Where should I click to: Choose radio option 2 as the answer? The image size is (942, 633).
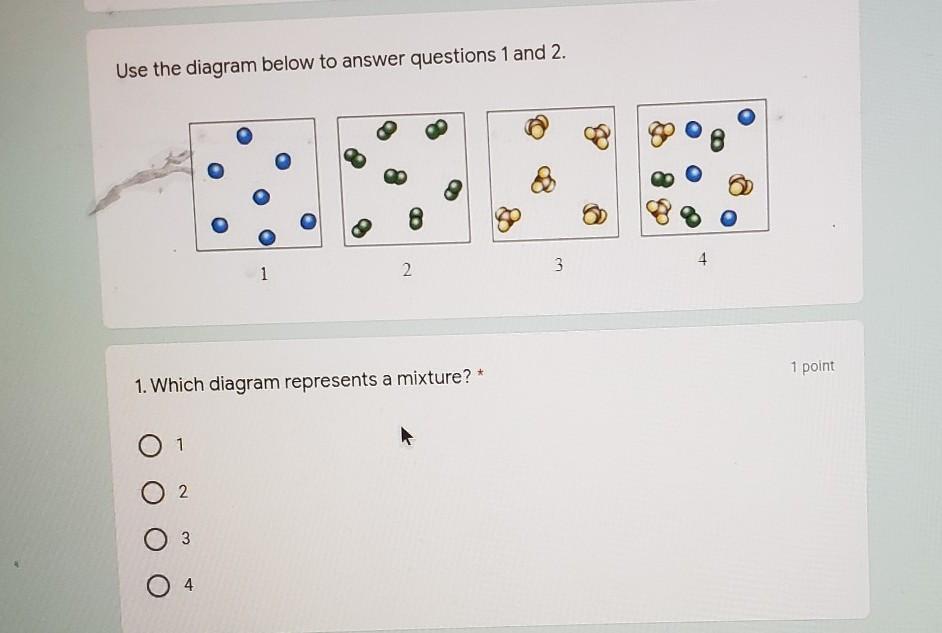[x=152, y=493]
